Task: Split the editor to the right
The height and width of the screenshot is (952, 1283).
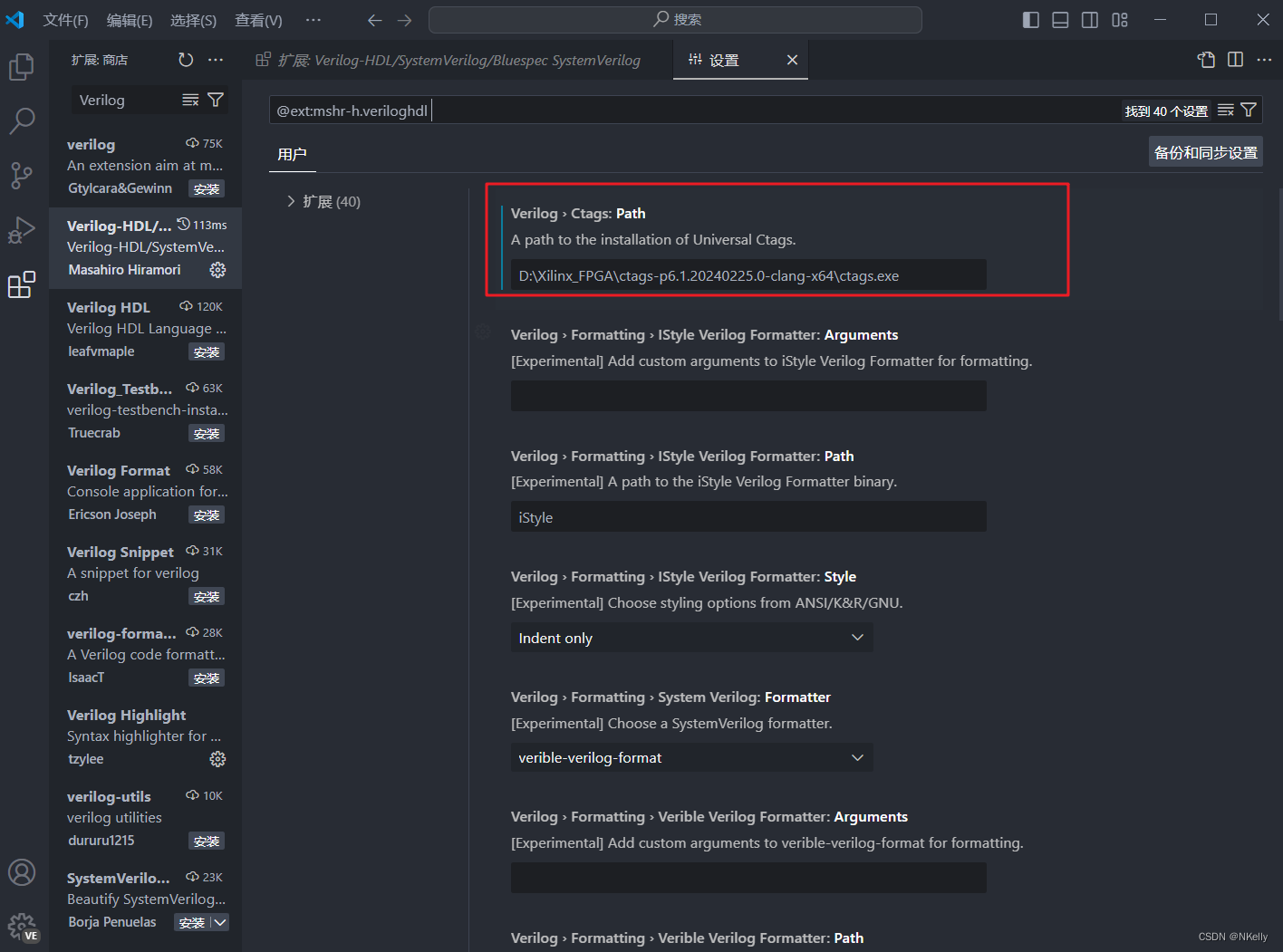Action: (x=1235, y=60)
